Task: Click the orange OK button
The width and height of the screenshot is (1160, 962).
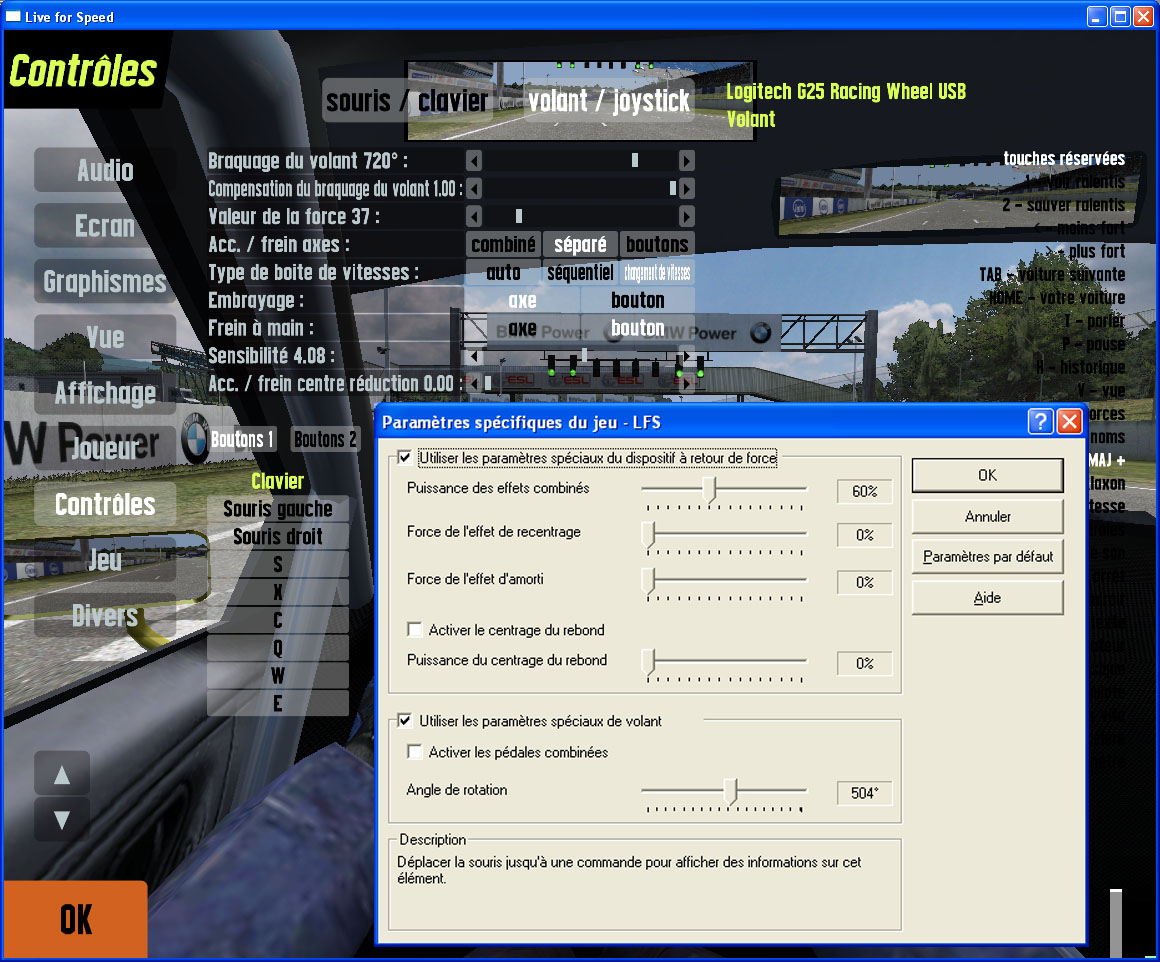Action: click(75, 919)
